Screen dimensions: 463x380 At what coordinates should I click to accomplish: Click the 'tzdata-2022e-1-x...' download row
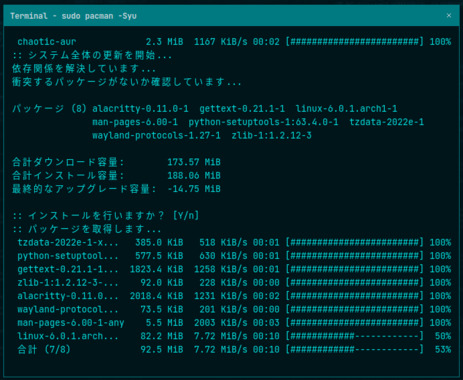[234, 242]
